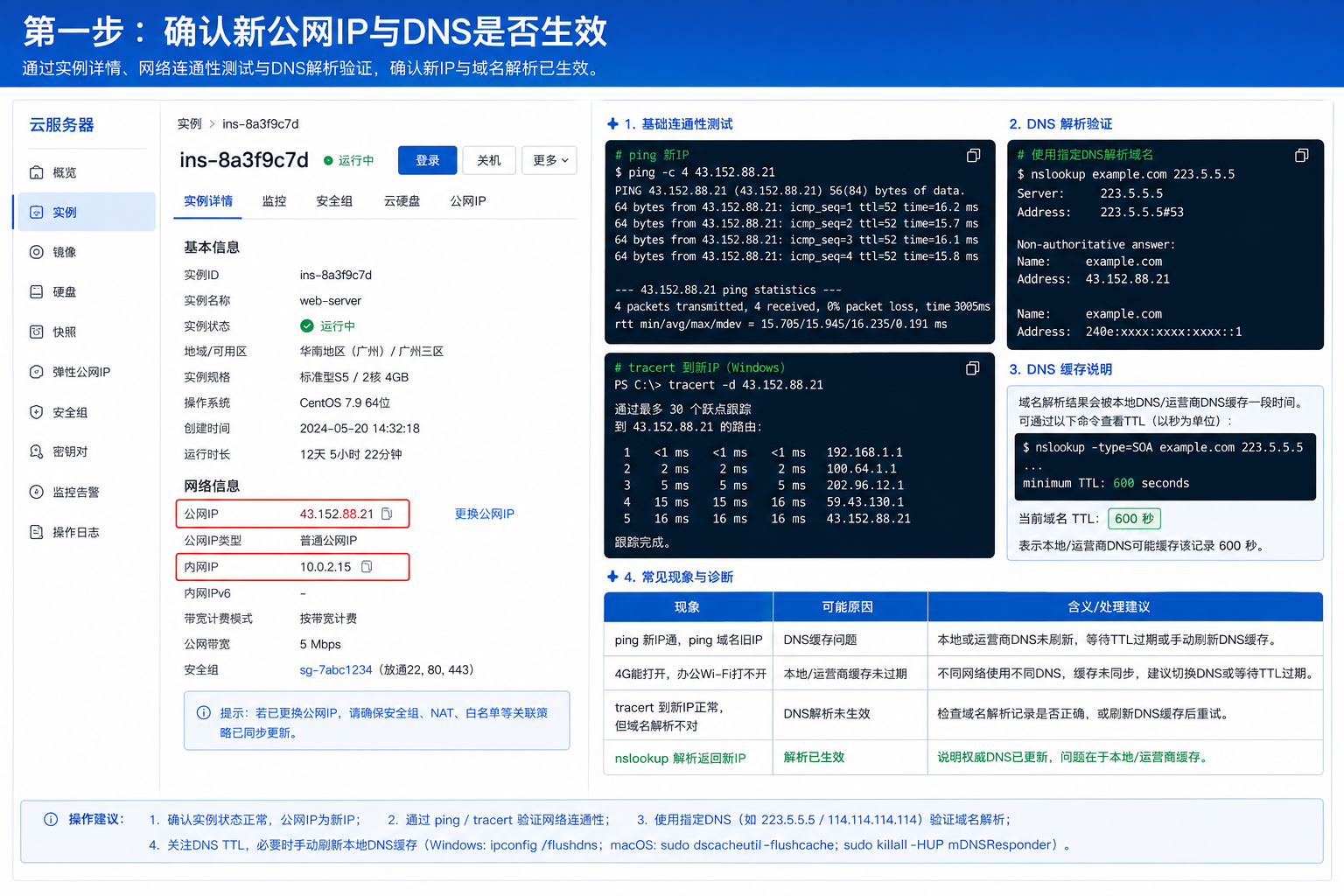Click the 操作日志 log icon in sidebar
This screenshot has width=1344, height=896.
point(37,532)
